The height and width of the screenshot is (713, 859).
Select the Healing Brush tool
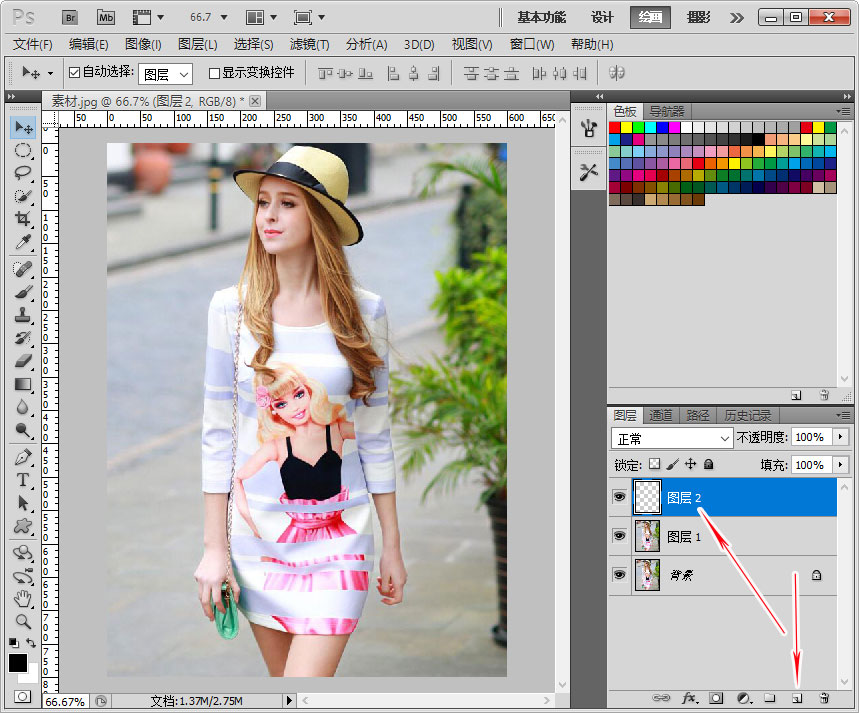(x=23, y=269)
